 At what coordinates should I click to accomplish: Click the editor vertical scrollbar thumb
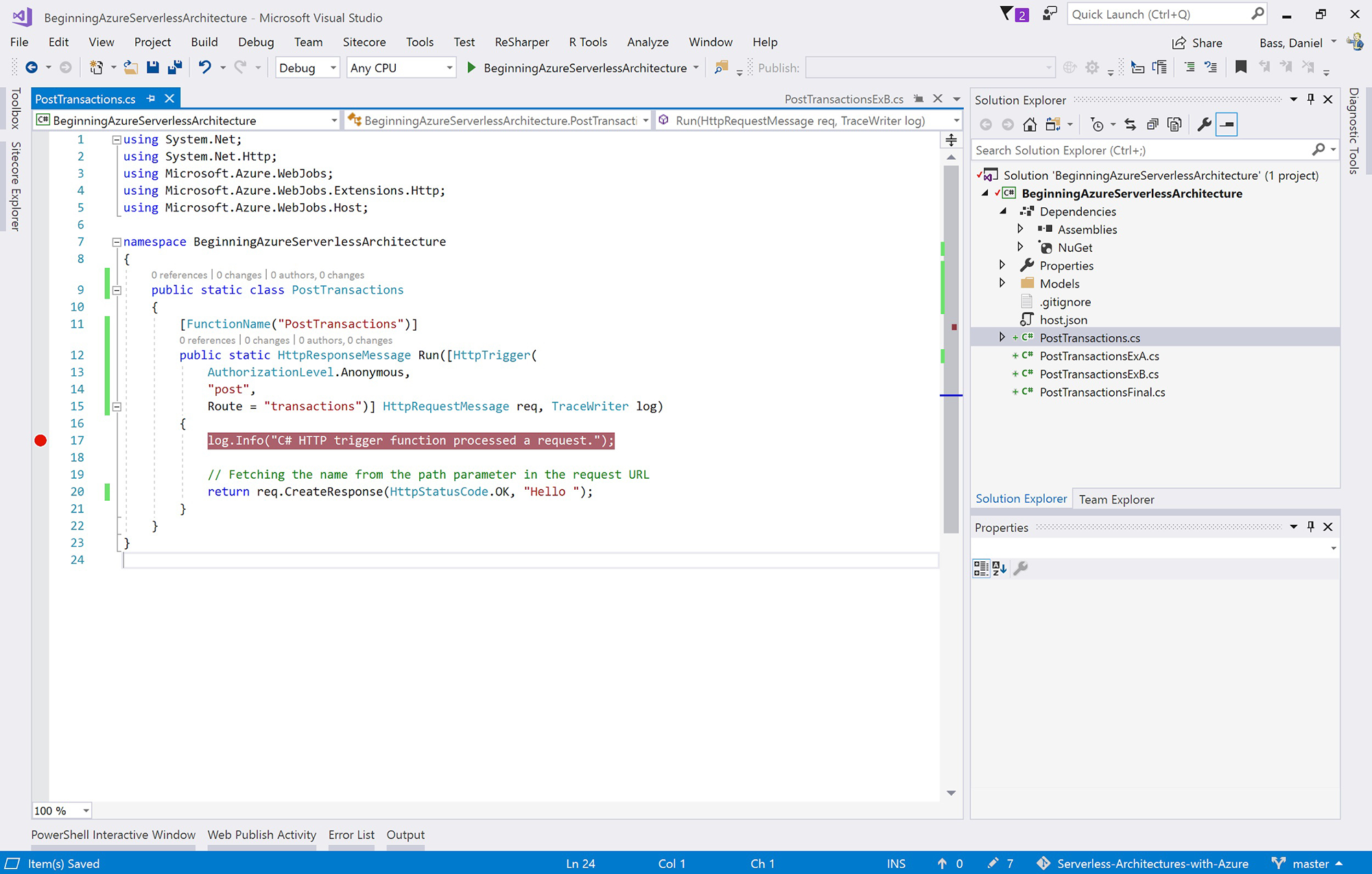(x=951, y=349)
